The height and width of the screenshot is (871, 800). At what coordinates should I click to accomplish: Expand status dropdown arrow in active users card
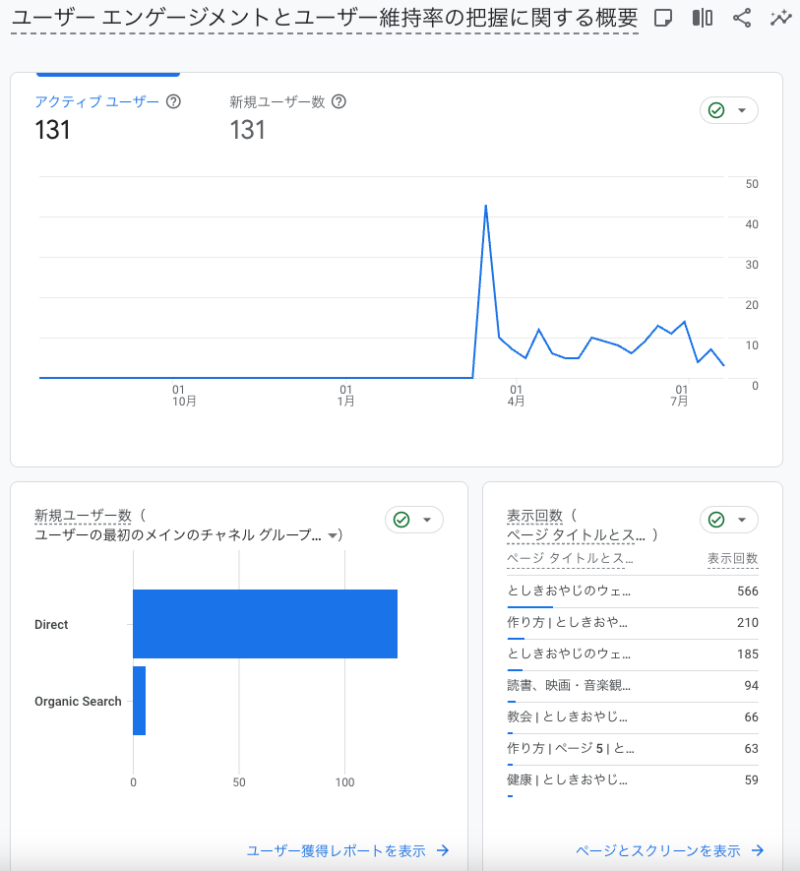point(742,111)
